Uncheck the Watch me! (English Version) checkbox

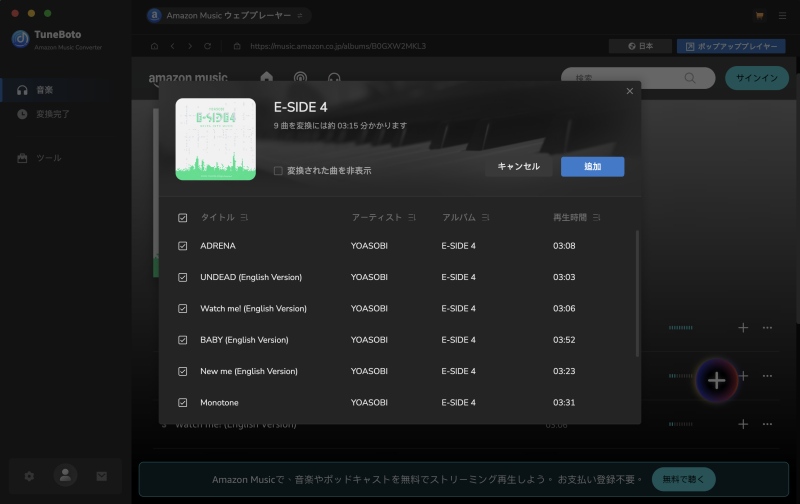(183, 309)
